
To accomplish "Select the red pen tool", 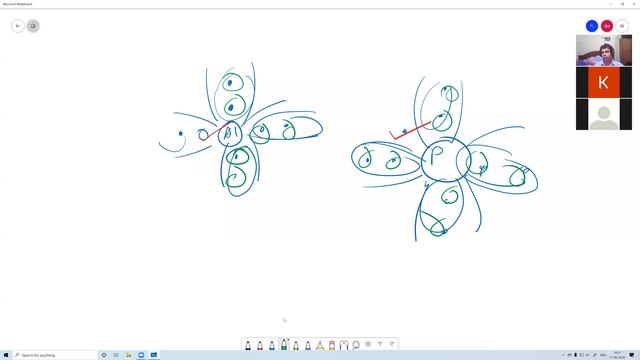I will pyautogui.click(x=260, y=345).
